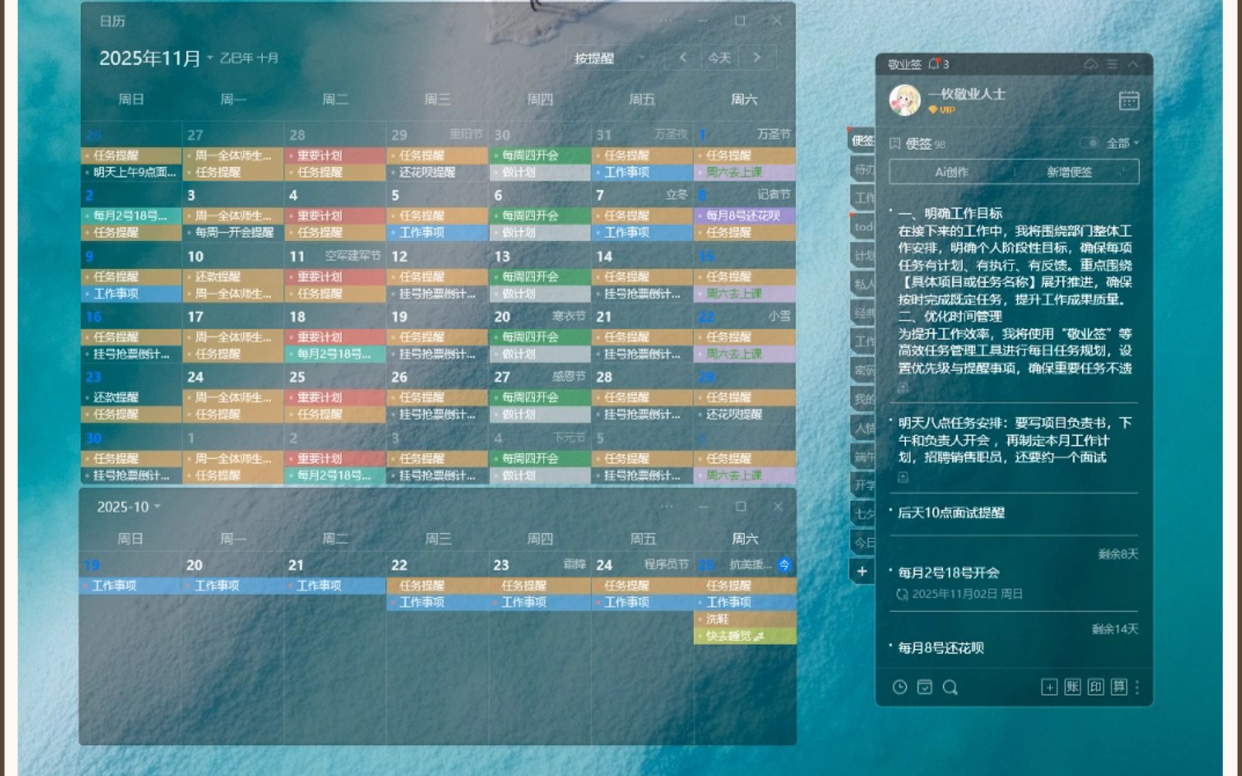Viewport: 1242px width, 776px height.
Task: Select the tod category tab
Action: click(862, 227)
